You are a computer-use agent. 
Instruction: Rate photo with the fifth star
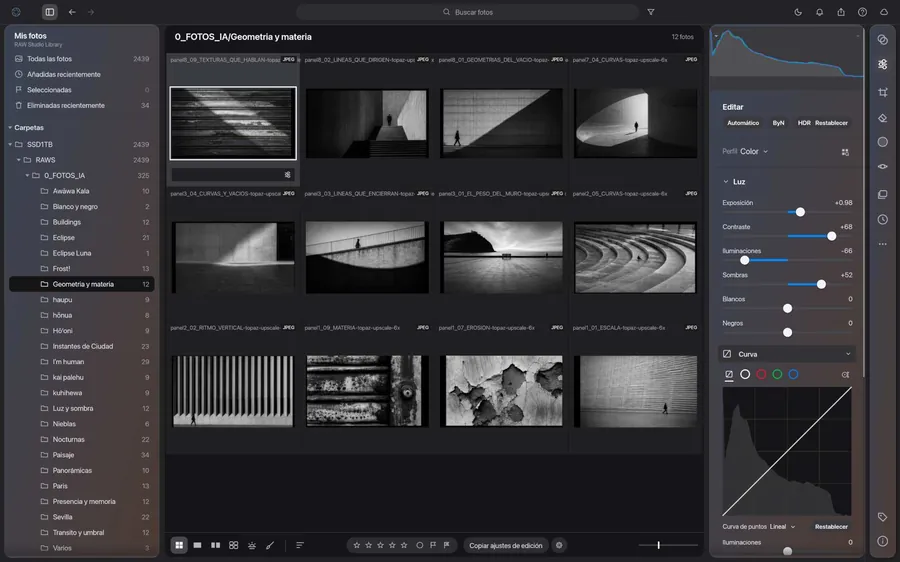[x=404, y=545]
